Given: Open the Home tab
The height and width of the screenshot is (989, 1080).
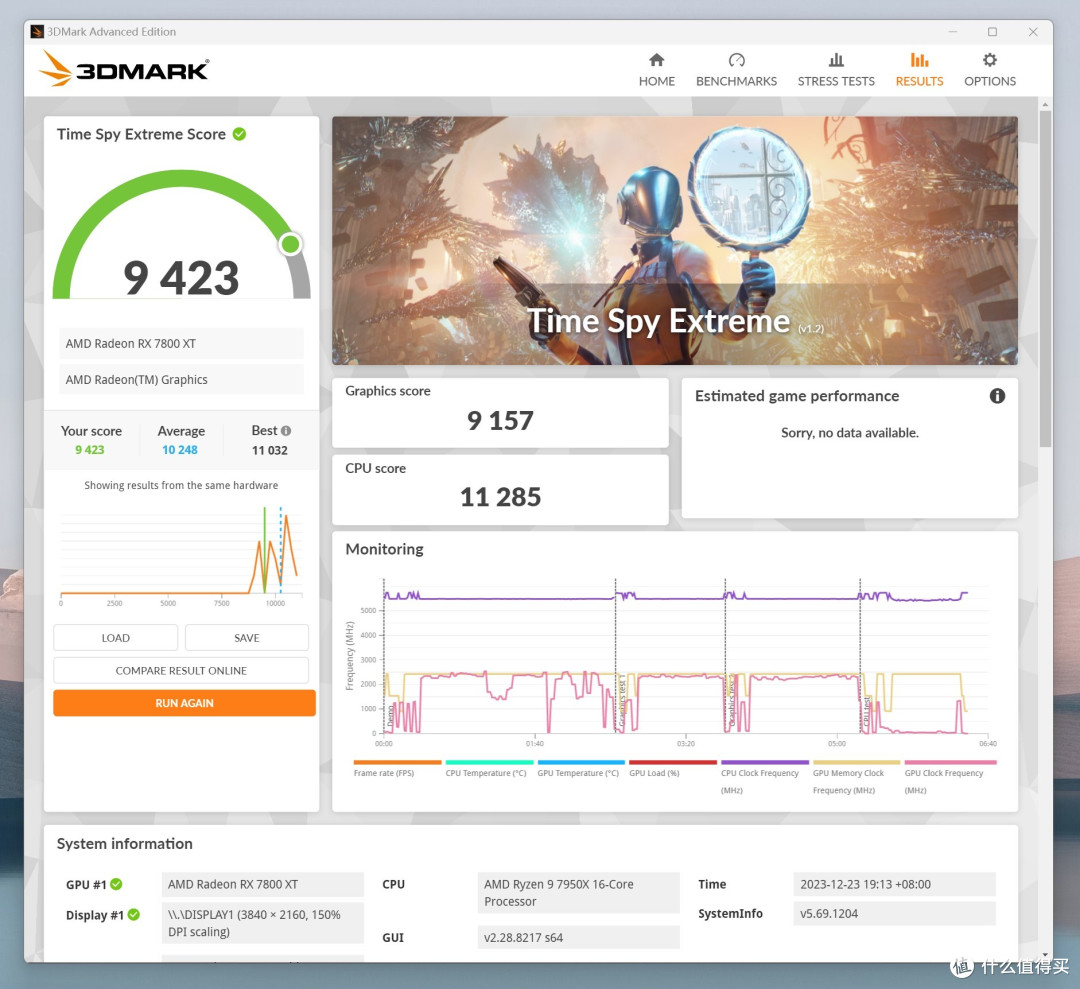Looking at the screenshot, I should (x=656, y=70).
